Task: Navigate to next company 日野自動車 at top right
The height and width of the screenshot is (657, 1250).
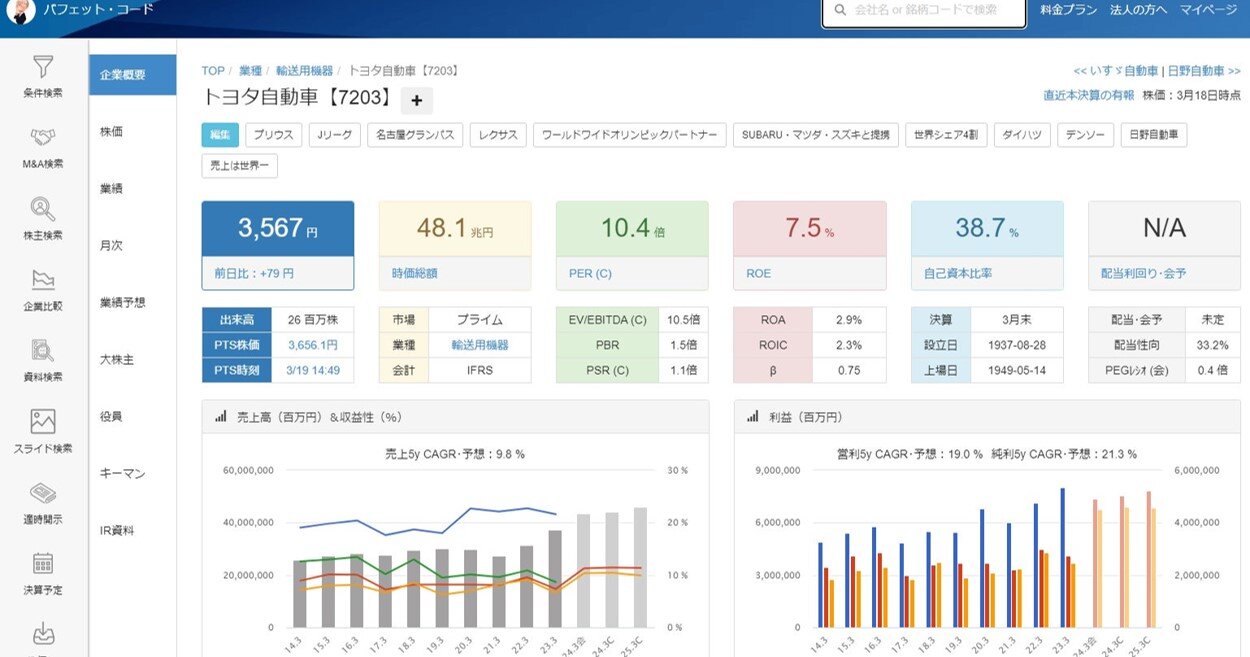Action: (x=1204, y=71)
